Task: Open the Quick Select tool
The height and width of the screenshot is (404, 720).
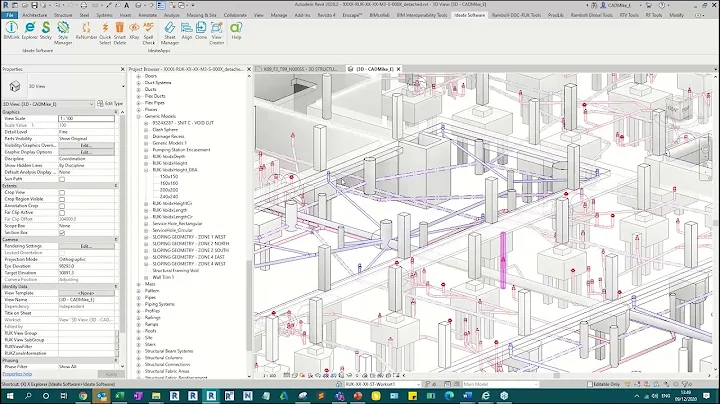Action: [105, 34]
